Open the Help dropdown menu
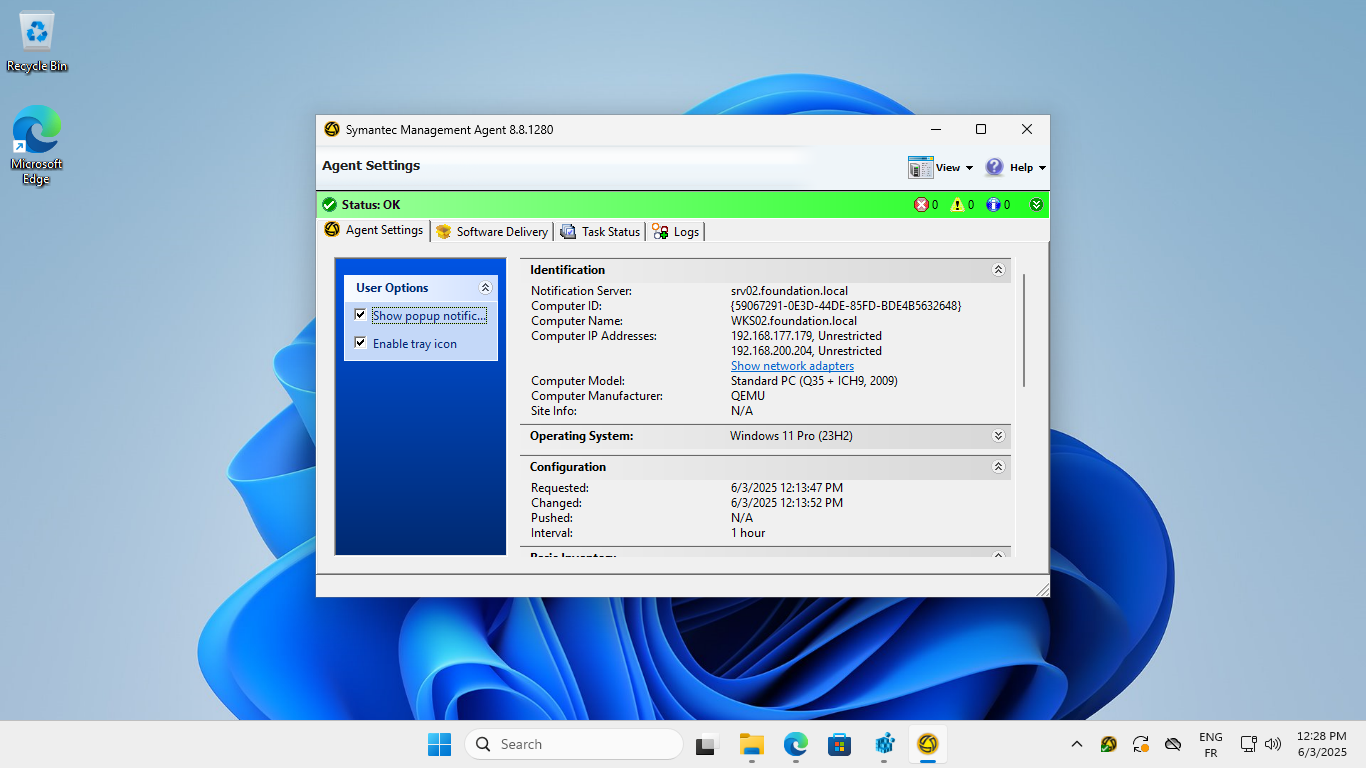The width and height of the screenshot is (1366, 768). pos(1016,168)
